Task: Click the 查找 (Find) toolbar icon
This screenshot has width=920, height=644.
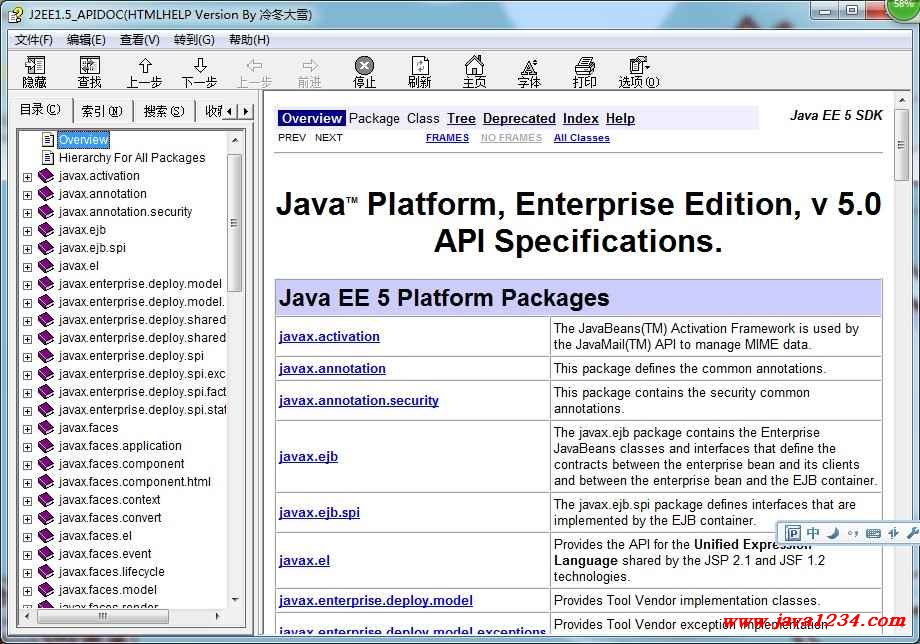Action: 90,65
